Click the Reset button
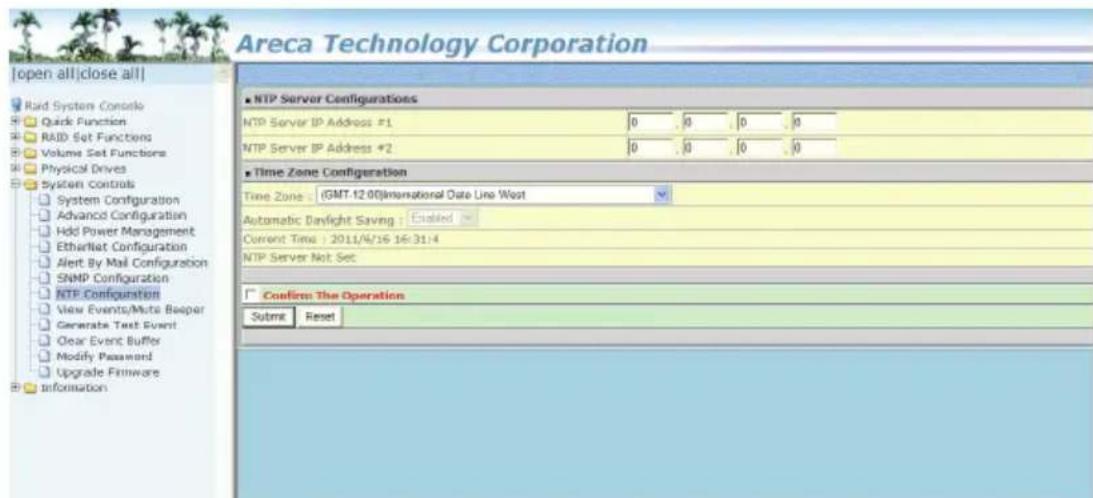 (319, 317)
